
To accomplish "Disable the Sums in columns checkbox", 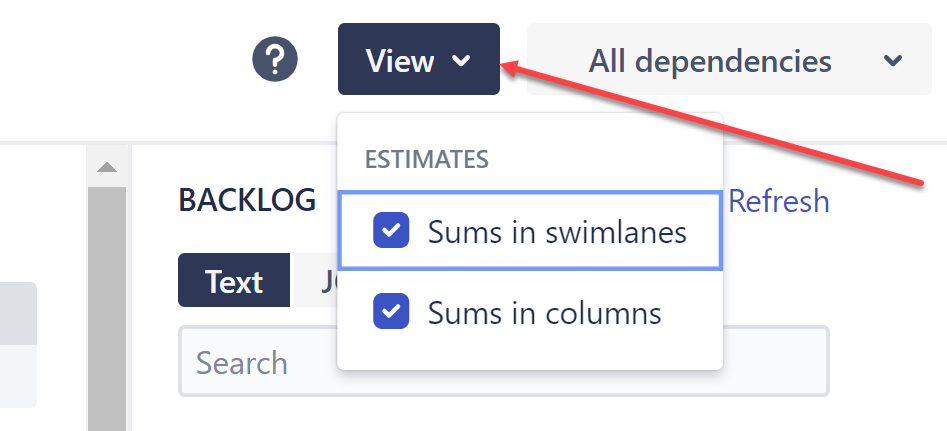I will pyautogui.click(x=391, y=312).
